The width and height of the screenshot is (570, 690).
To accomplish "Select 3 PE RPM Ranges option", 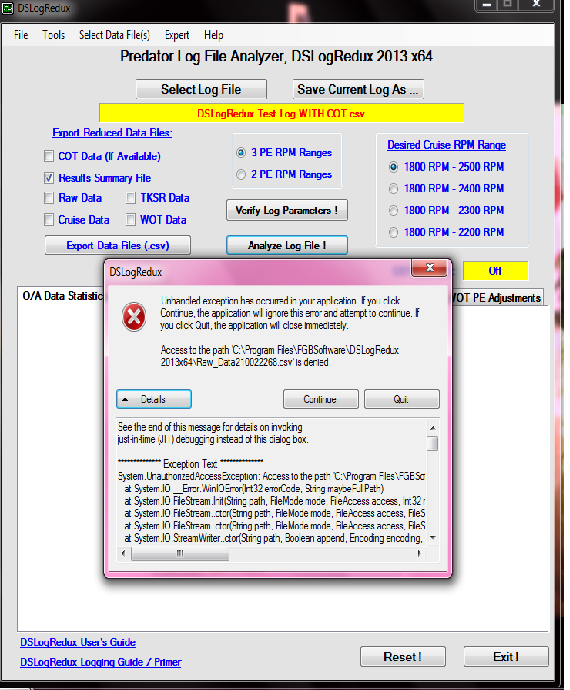I will click(x=241, y=153).
